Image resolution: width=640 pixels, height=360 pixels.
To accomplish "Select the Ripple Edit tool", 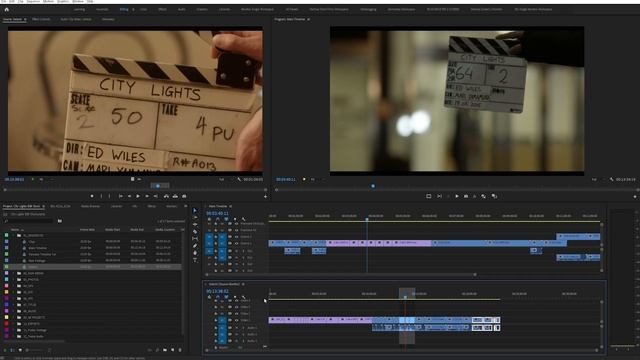I will pyautogui.click(x=195, y=224).
